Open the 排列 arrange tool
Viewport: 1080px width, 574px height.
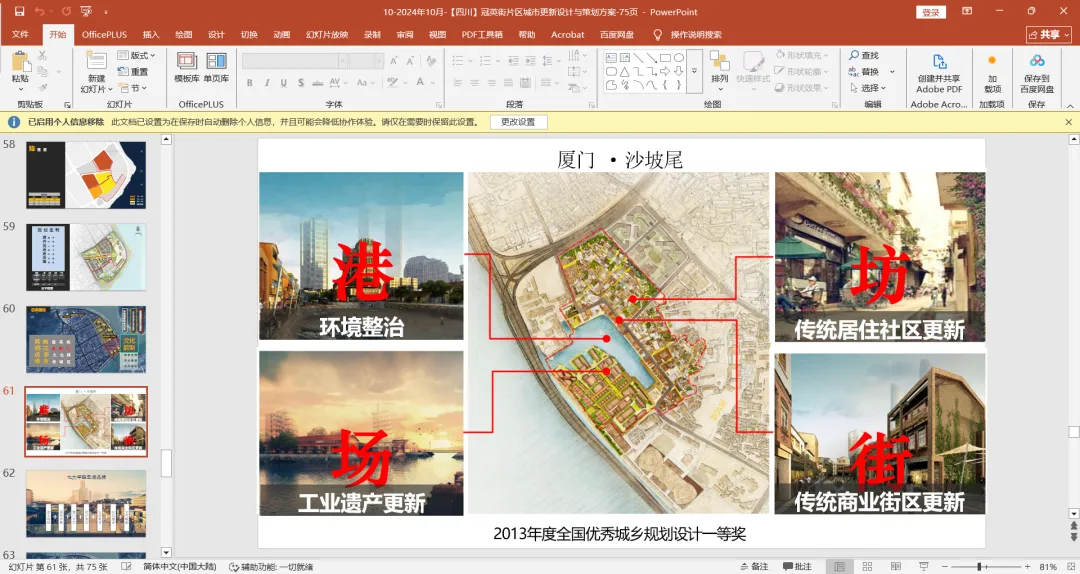point(720,70)
